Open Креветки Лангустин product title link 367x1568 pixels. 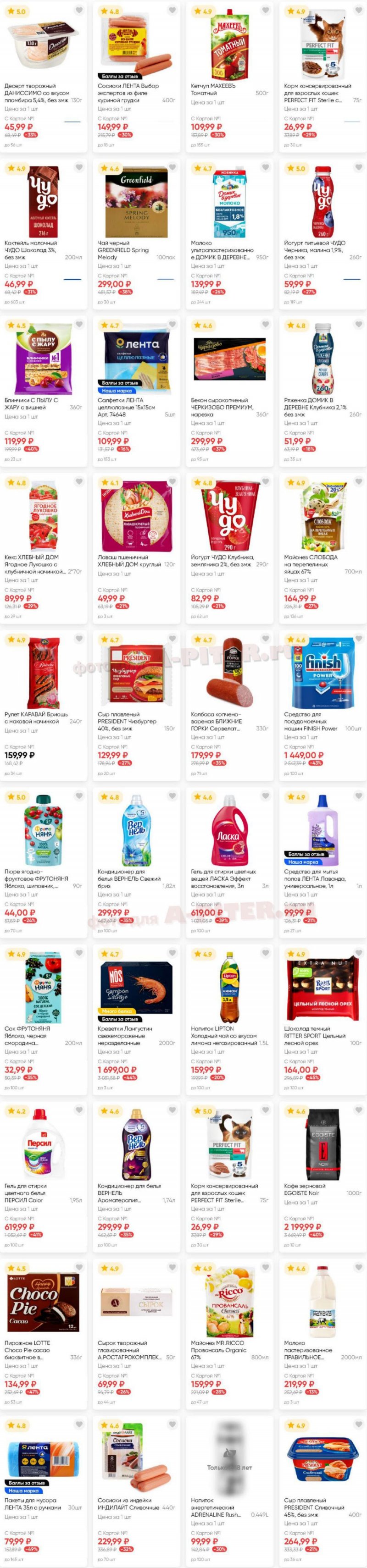tap(125, 1035)
